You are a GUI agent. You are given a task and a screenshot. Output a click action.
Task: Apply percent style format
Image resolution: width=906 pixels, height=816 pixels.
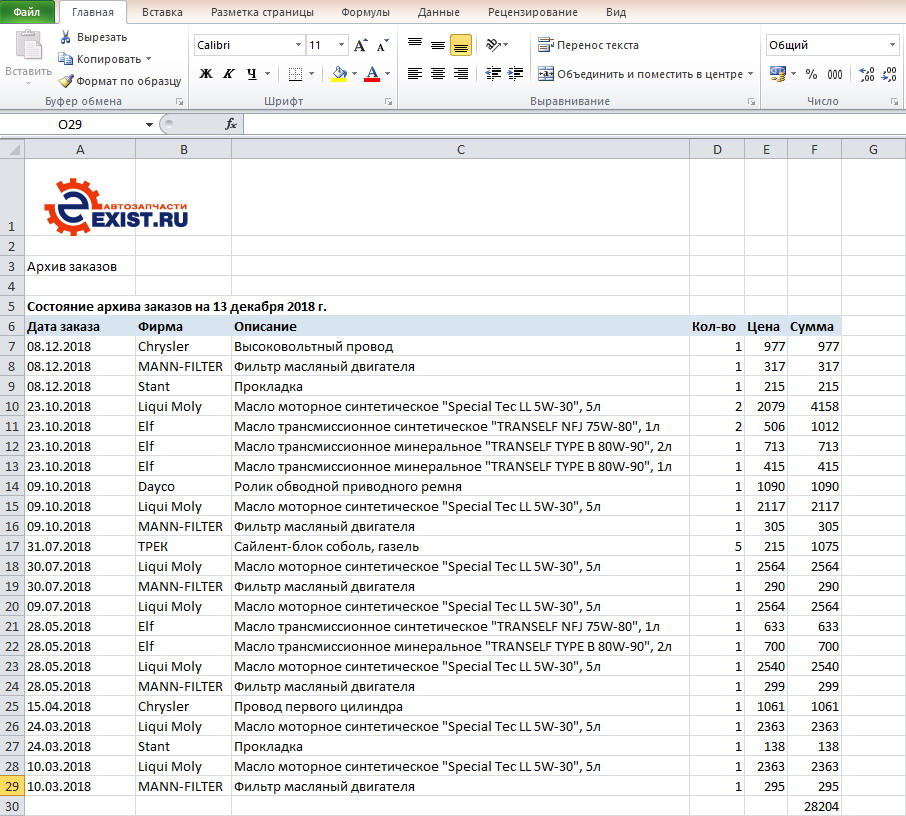point(811,74)
